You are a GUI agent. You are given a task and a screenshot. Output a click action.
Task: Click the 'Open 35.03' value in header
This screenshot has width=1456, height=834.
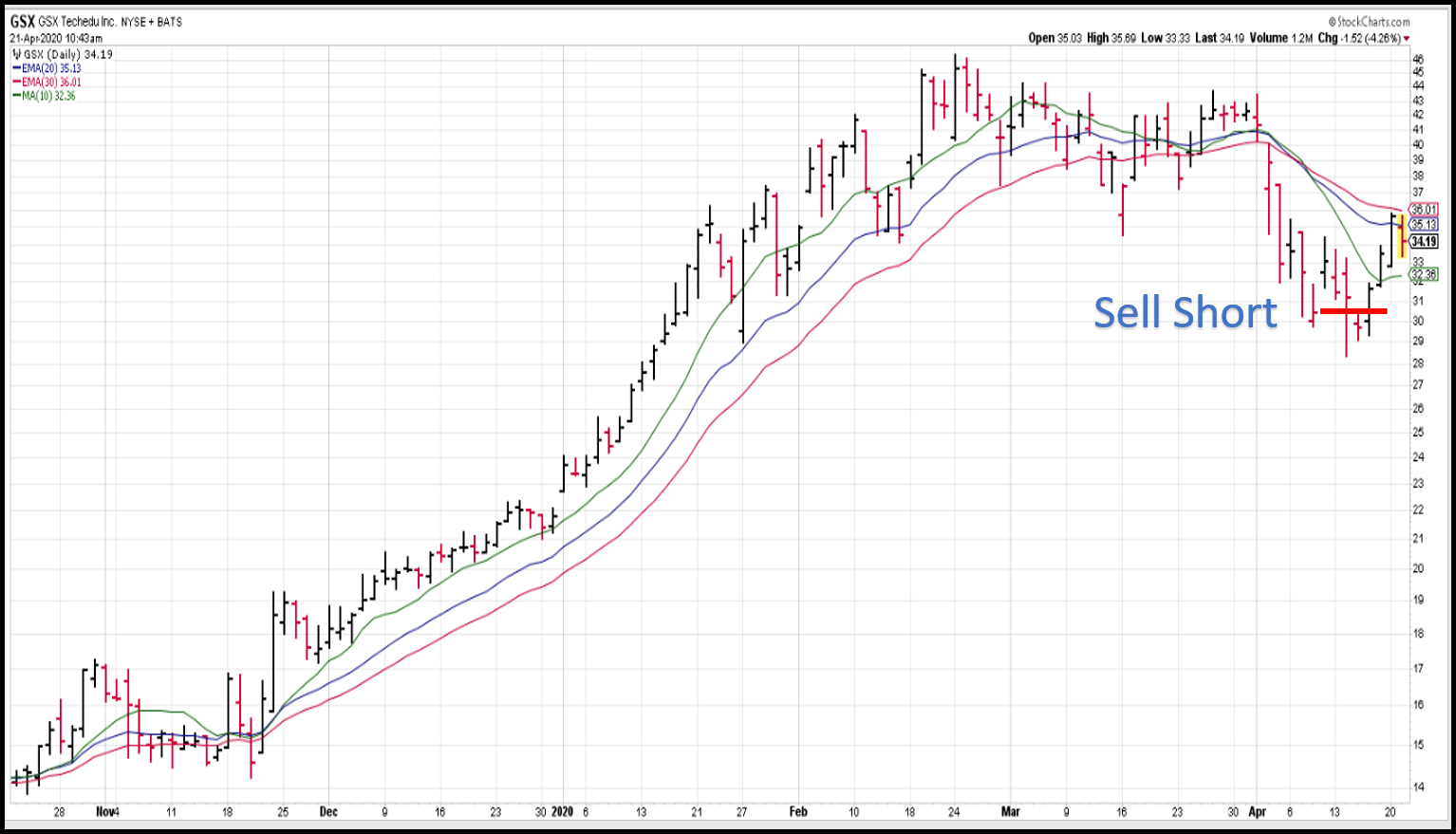click(1055, 38)
